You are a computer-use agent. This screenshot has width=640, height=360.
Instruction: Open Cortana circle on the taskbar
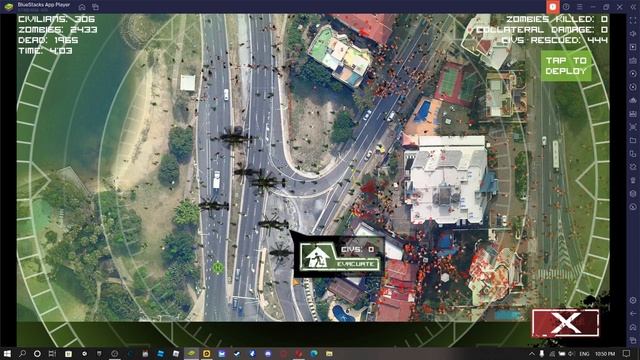(x=37, y=353)
